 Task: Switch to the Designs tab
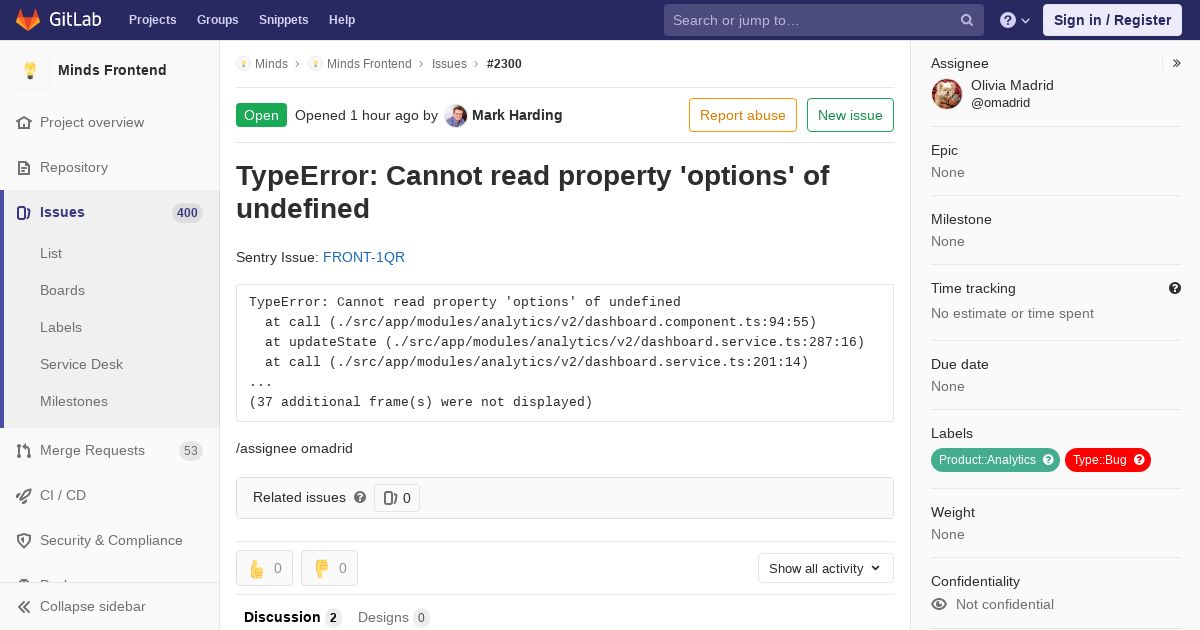(x=393, y=617)
